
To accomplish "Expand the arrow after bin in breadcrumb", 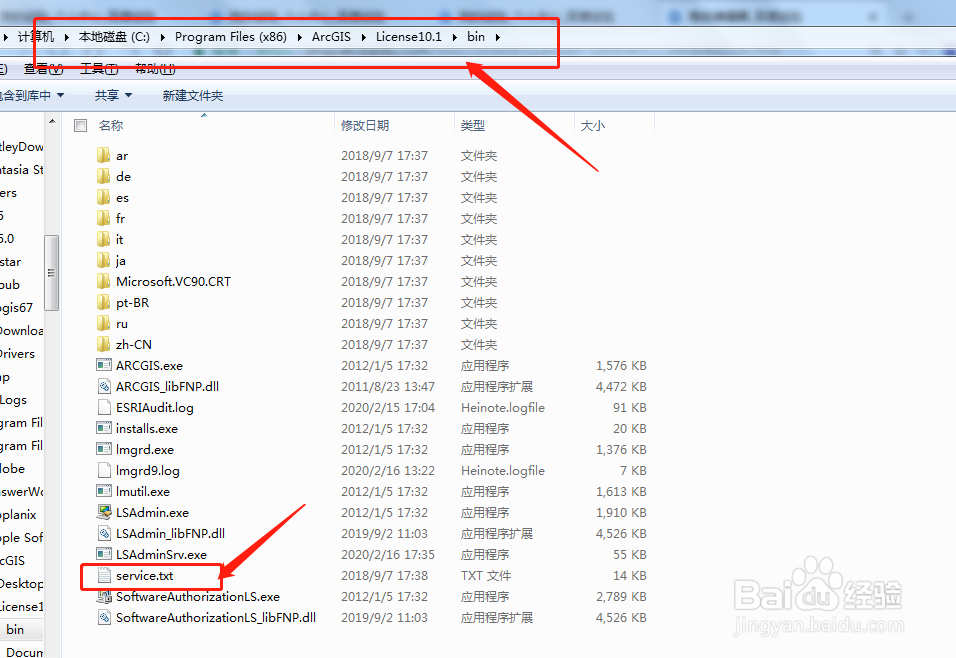I will pos(498,37).
